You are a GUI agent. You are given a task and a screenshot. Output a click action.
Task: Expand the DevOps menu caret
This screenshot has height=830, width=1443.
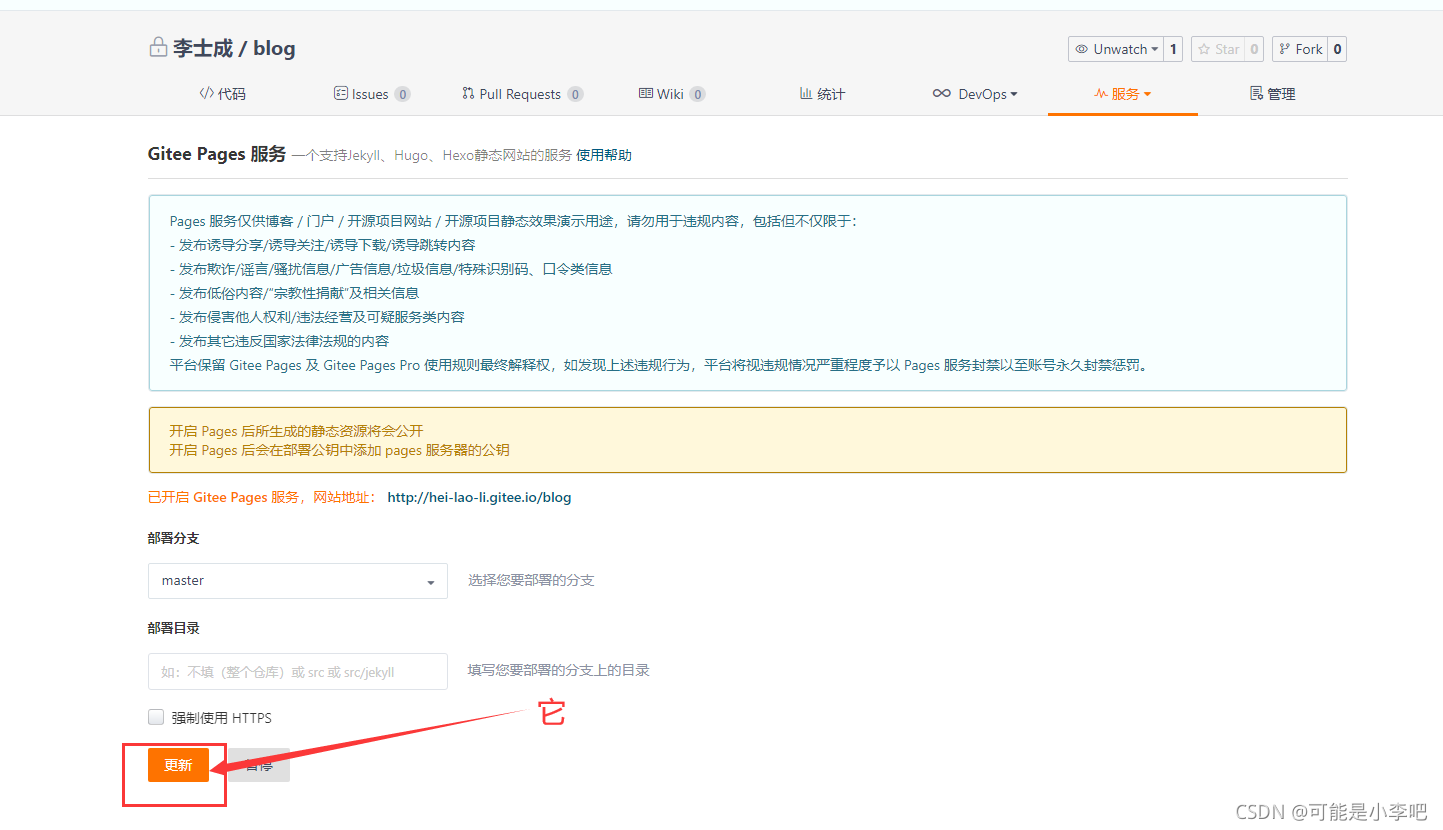pyautogui.click(x=1014, y=94)
